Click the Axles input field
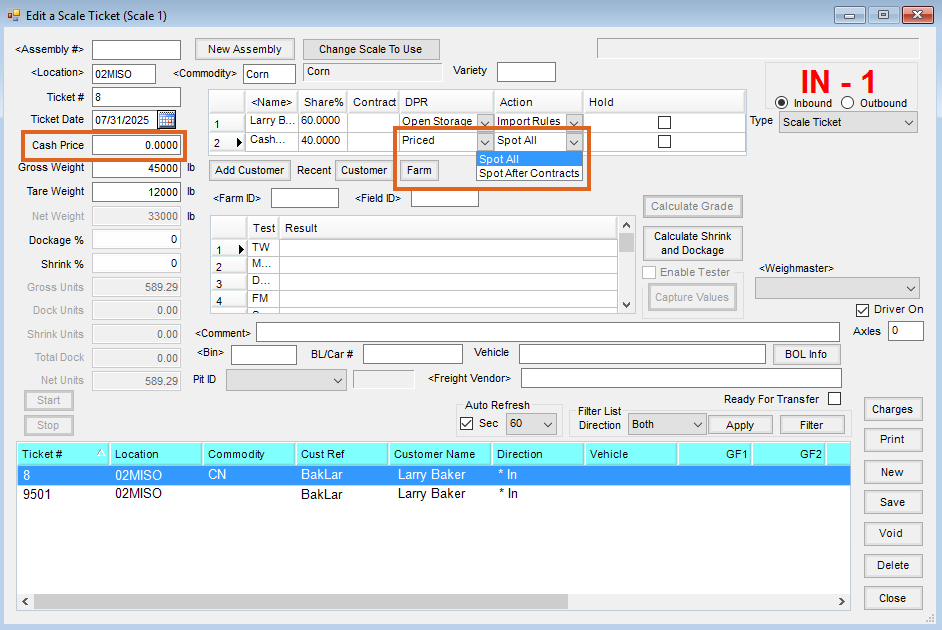 [x=905, y=331]
